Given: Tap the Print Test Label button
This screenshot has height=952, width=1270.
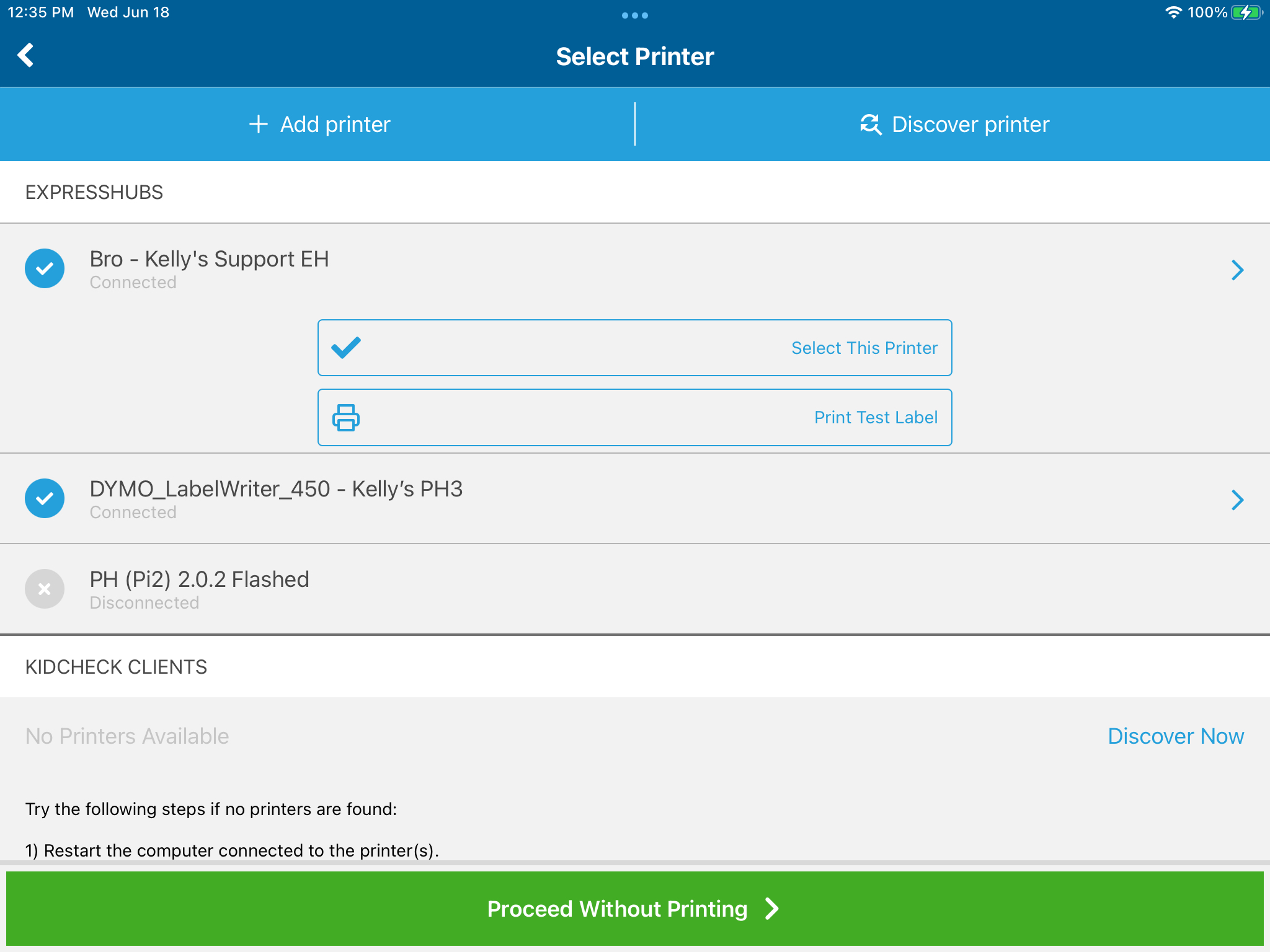Looking at the screenshot, I should pyautogui.click(x=635, y=417).
